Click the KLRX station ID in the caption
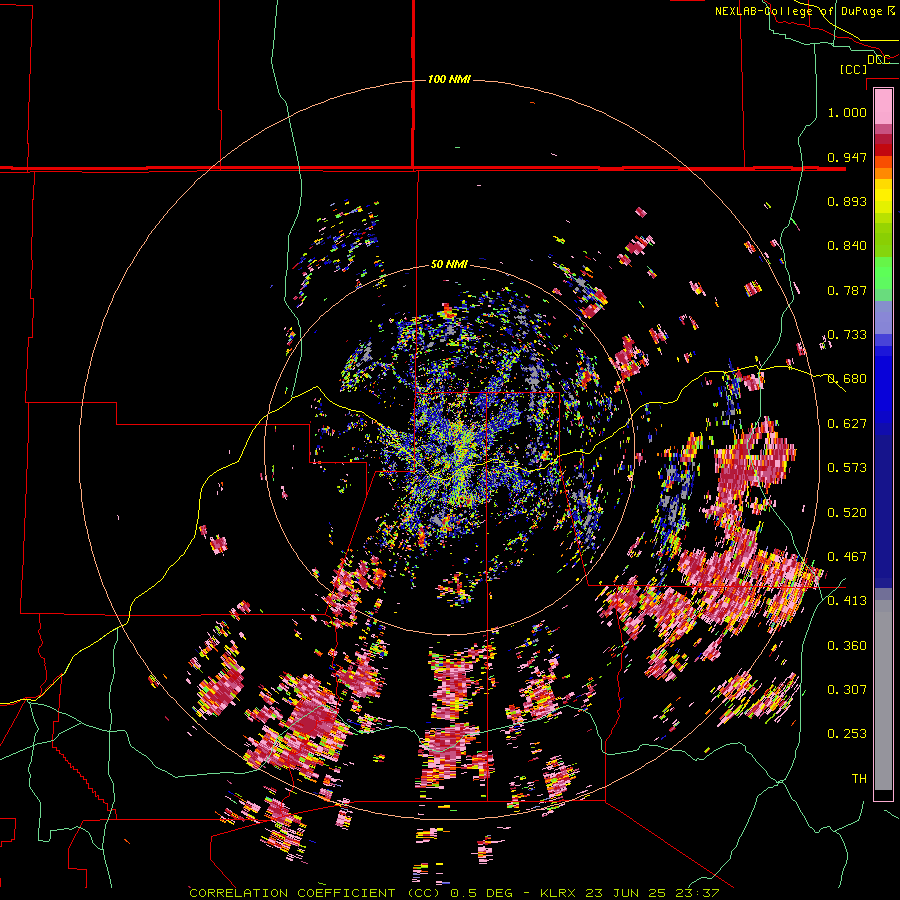Viewport: 900px width, 900px height. click(560, 893)
